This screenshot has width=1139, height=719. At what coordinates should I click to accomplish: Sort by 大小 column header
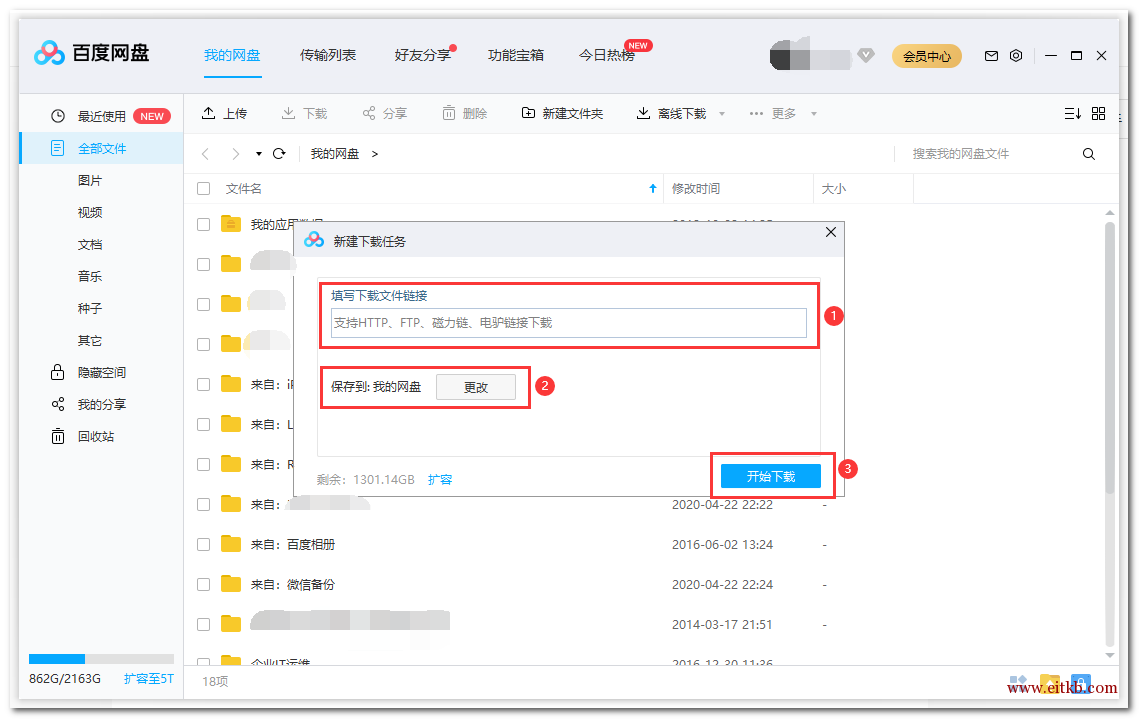[x=833, y=189]
